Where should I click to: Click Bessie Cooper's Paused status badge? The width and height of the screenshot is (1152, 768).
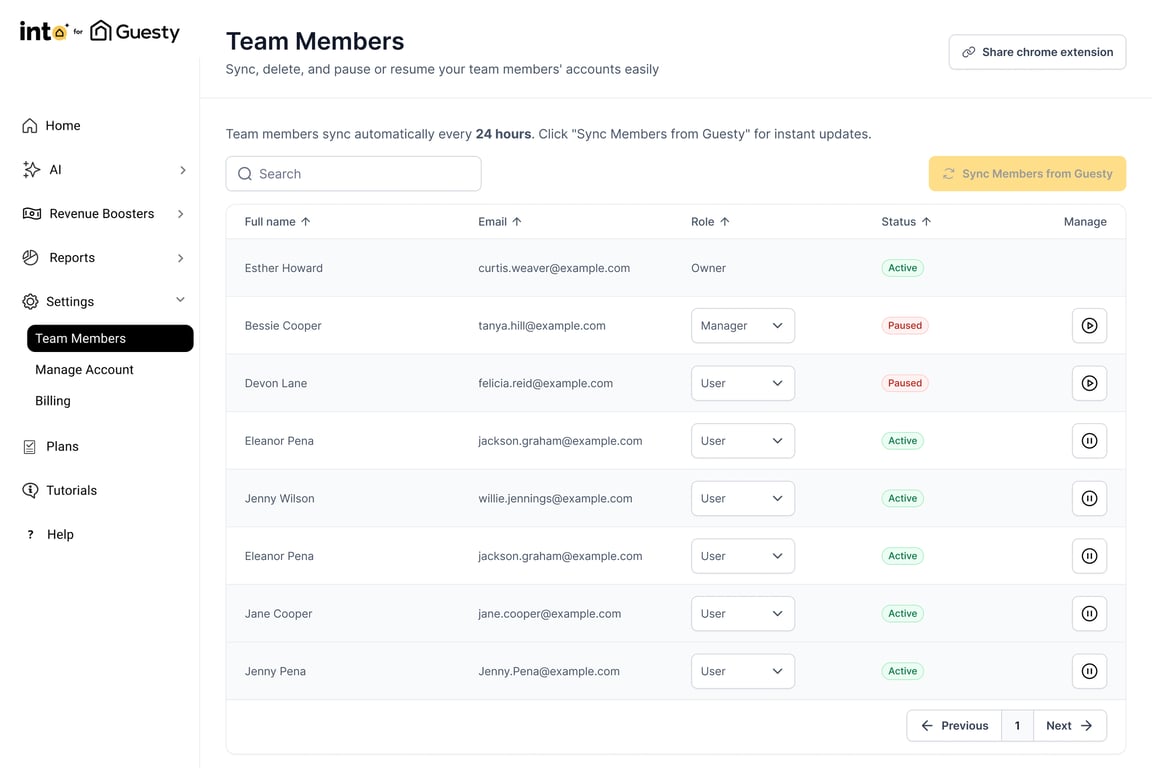click(x=904, y=326)
